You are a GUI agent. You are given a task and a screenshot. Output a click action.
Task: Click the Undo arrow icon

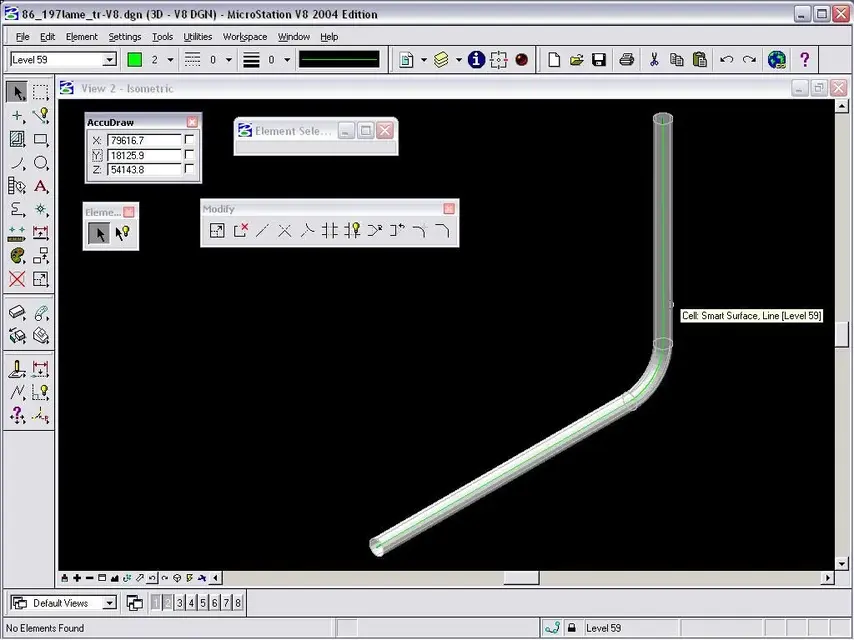point(727,60)
